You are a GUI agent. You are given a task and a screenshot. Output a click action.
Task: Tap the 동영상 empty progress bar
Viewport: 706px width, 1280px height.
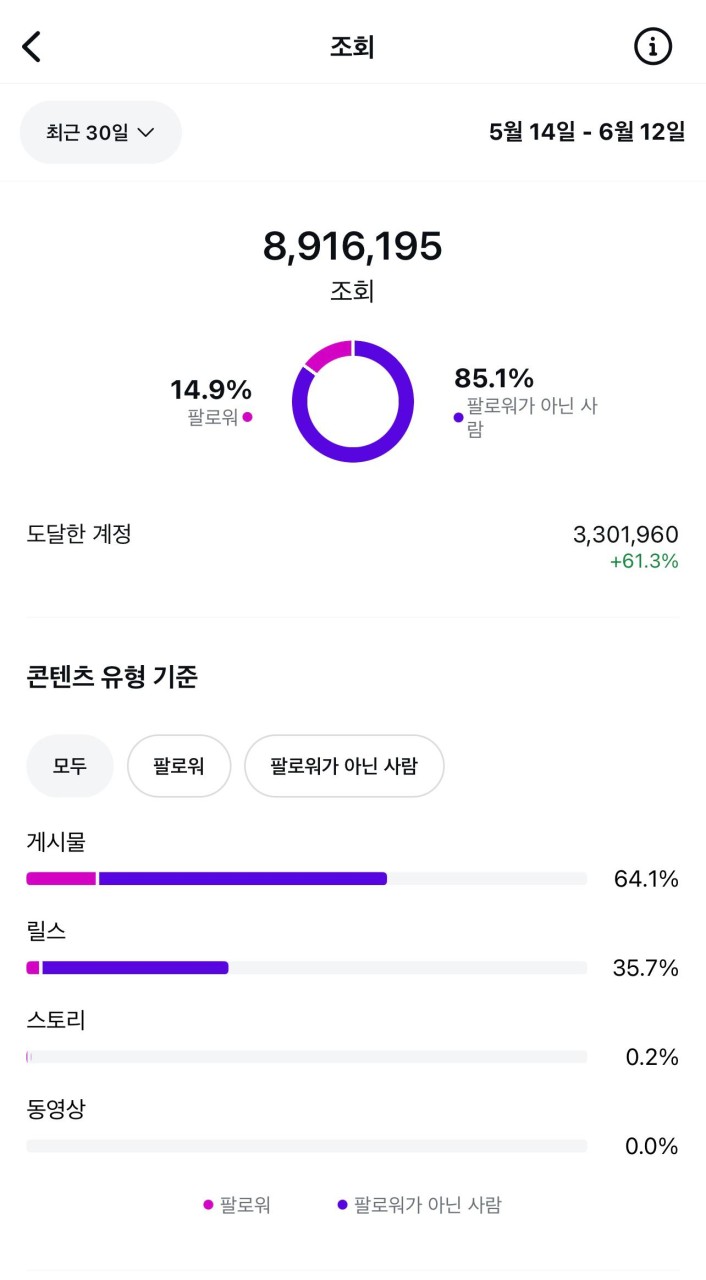click(306, 1146)
